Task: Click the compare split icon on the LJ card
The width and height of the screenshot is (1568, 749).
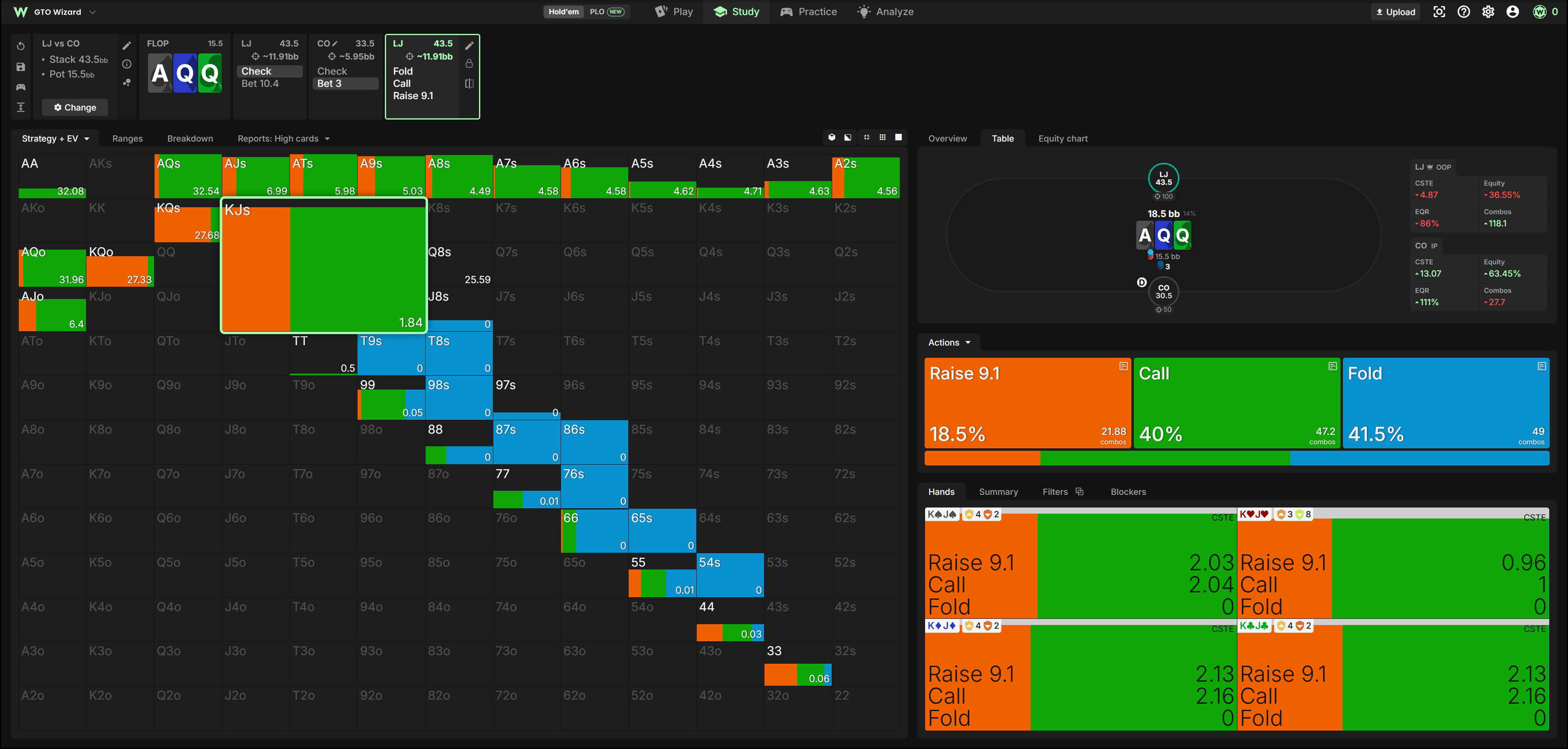Action: click(x=469, y=83)
